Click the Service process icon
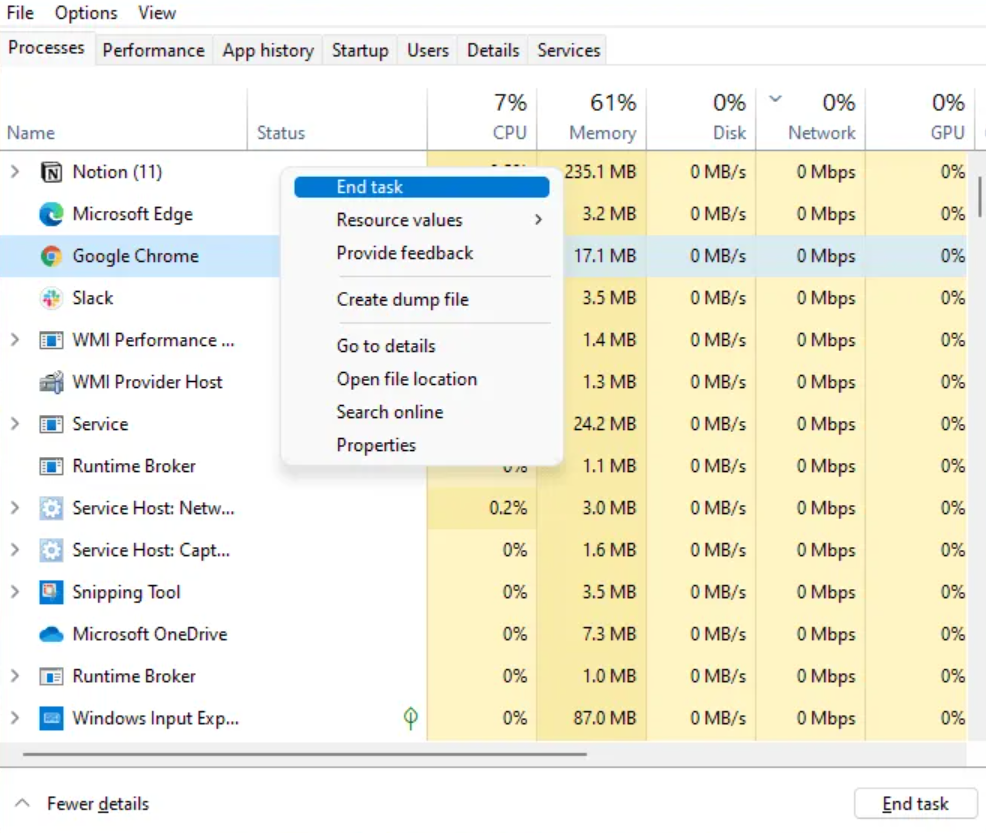Image resolution: width=986 pixels, height=833 pixels. click(51, 424)
